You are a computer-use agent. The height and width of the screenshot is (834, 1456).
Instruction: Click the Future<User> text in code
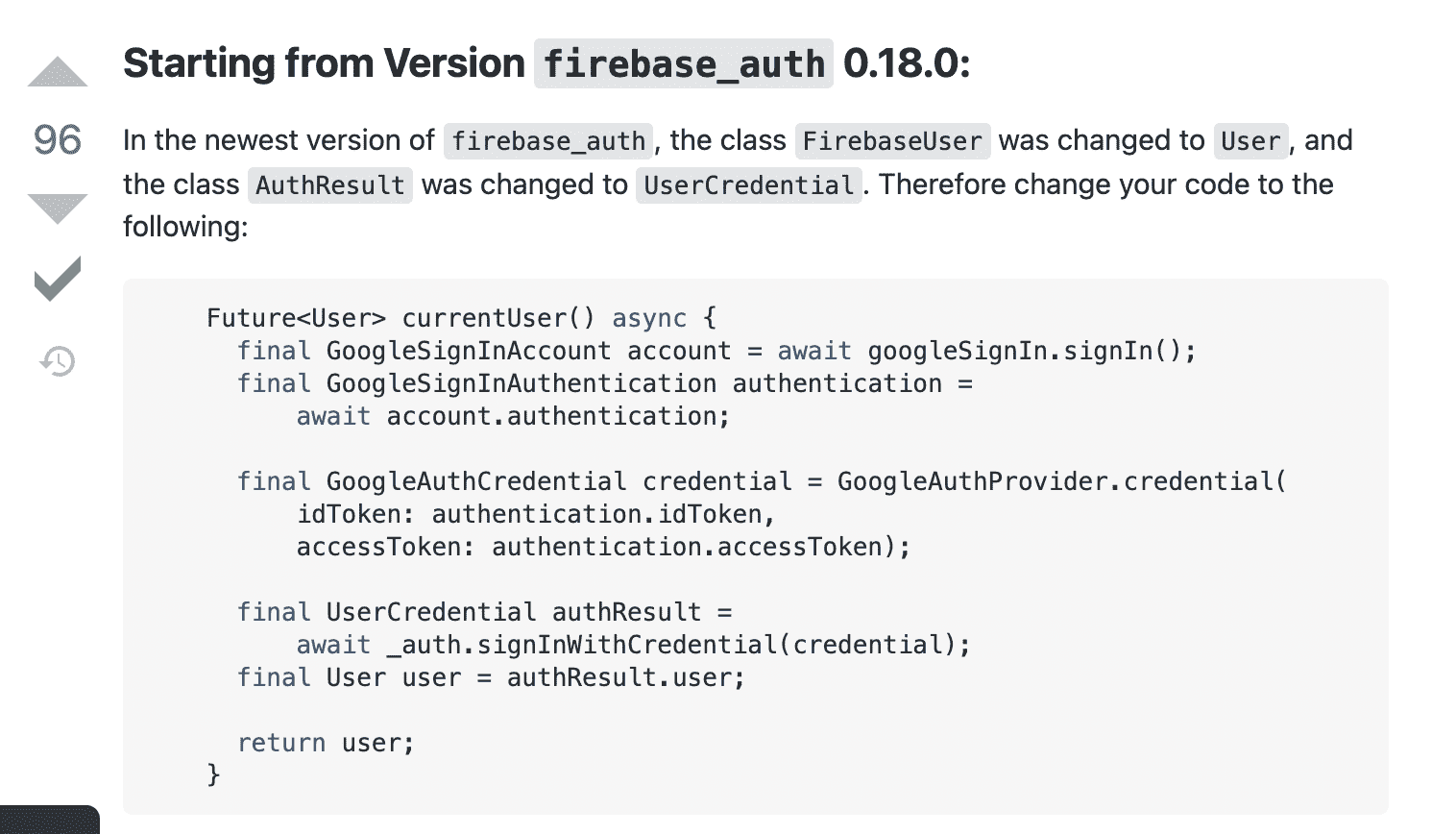296,318
